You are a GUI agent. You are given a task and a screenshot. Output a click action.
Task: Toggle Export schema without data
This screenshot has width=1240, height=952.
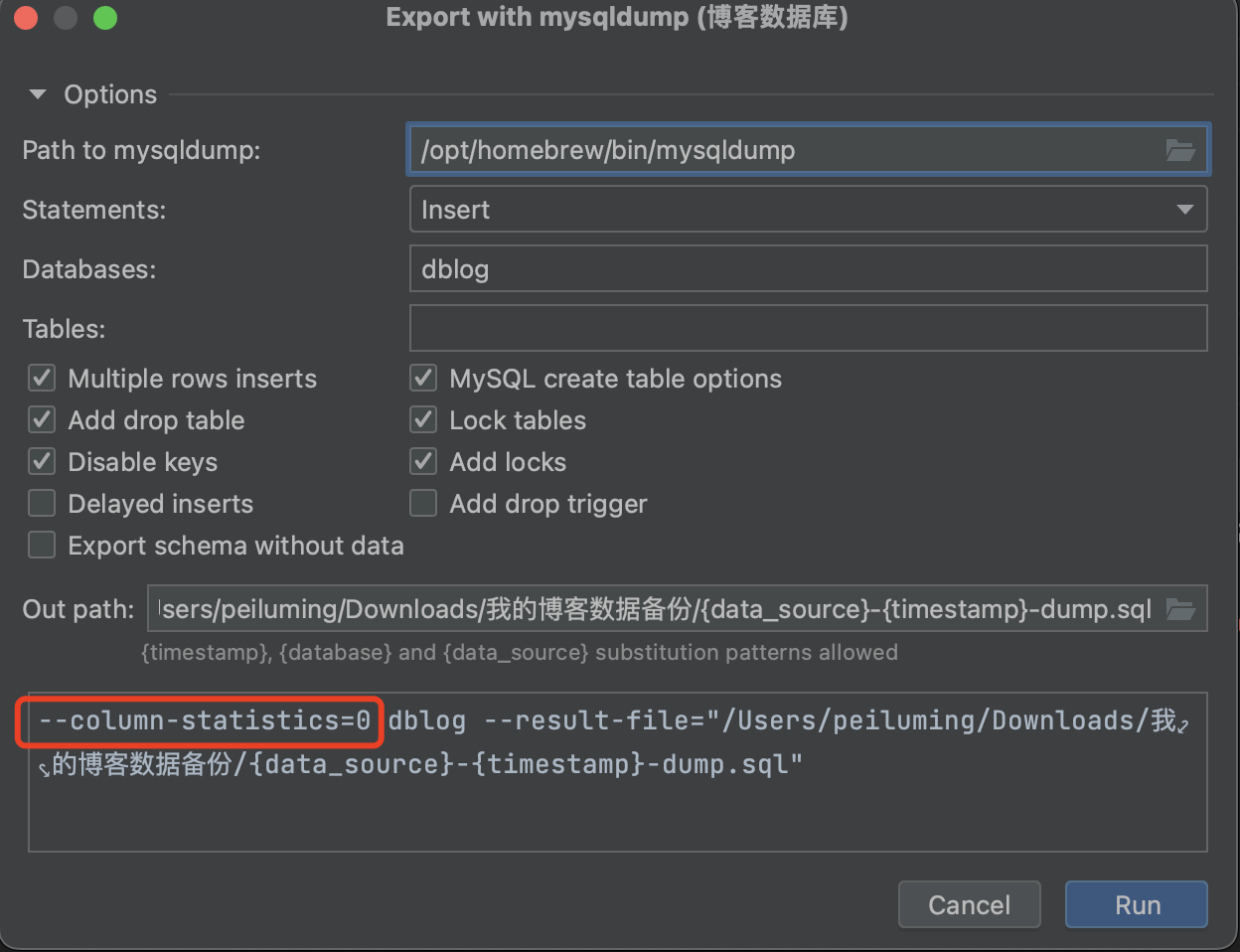point(41,545)
